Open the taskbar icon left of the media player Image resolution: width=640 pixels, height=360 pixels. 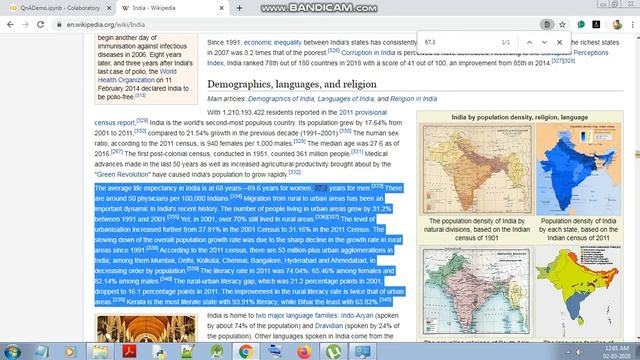click(x=41, y=351)
